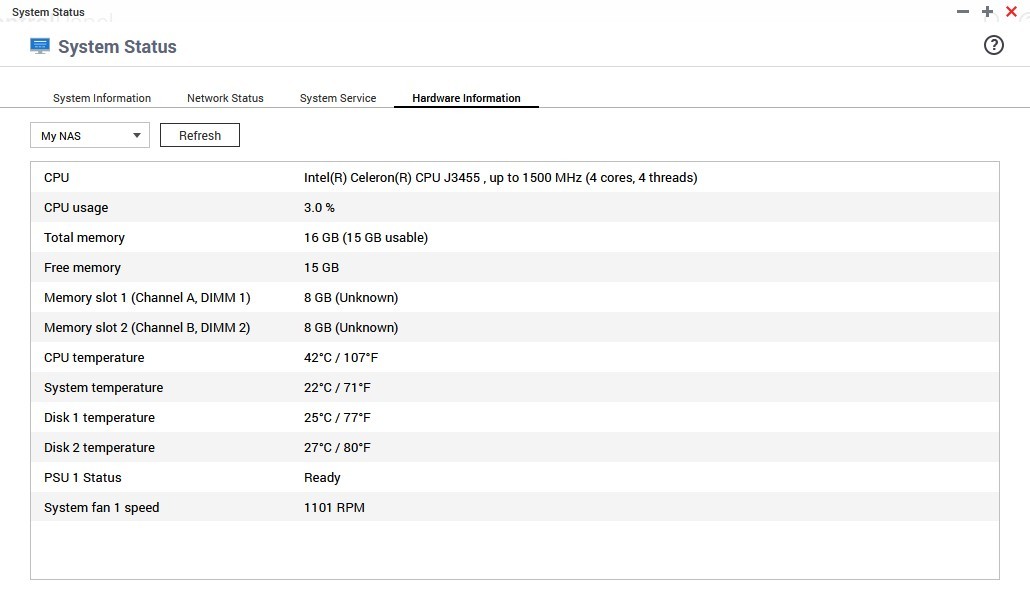Viewport: 1030px width, 600px height.
Task: Highlight the Memory slot 1 row
Action: pos(515,298)
